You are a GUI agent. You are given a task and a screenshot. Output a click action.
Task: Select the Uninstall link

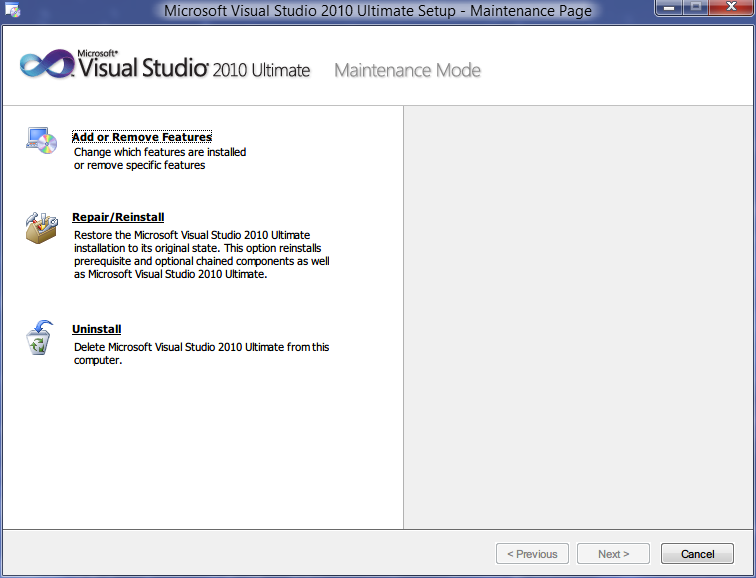pyautogui.click(x=97, y=329)
